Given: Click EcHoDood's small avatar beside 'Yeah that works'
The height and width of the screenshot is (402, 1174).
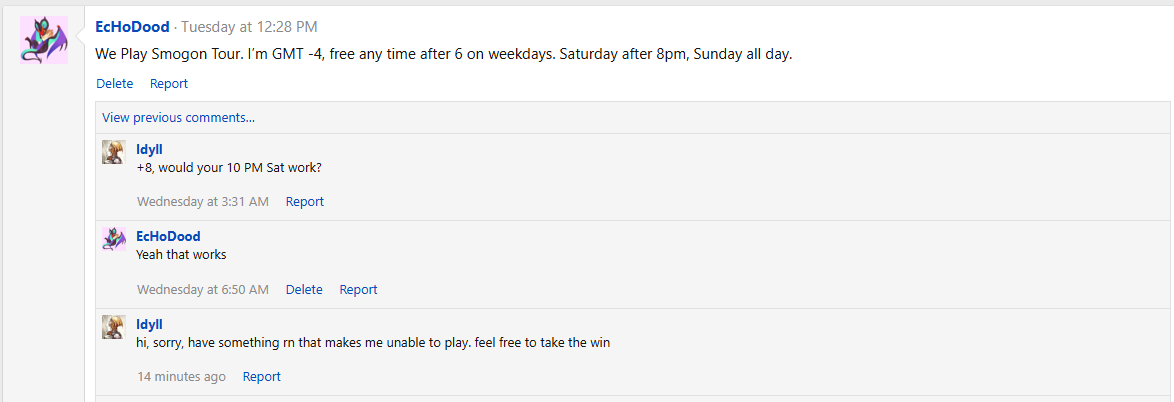Looking at the screenshot, I should point(113,239).
